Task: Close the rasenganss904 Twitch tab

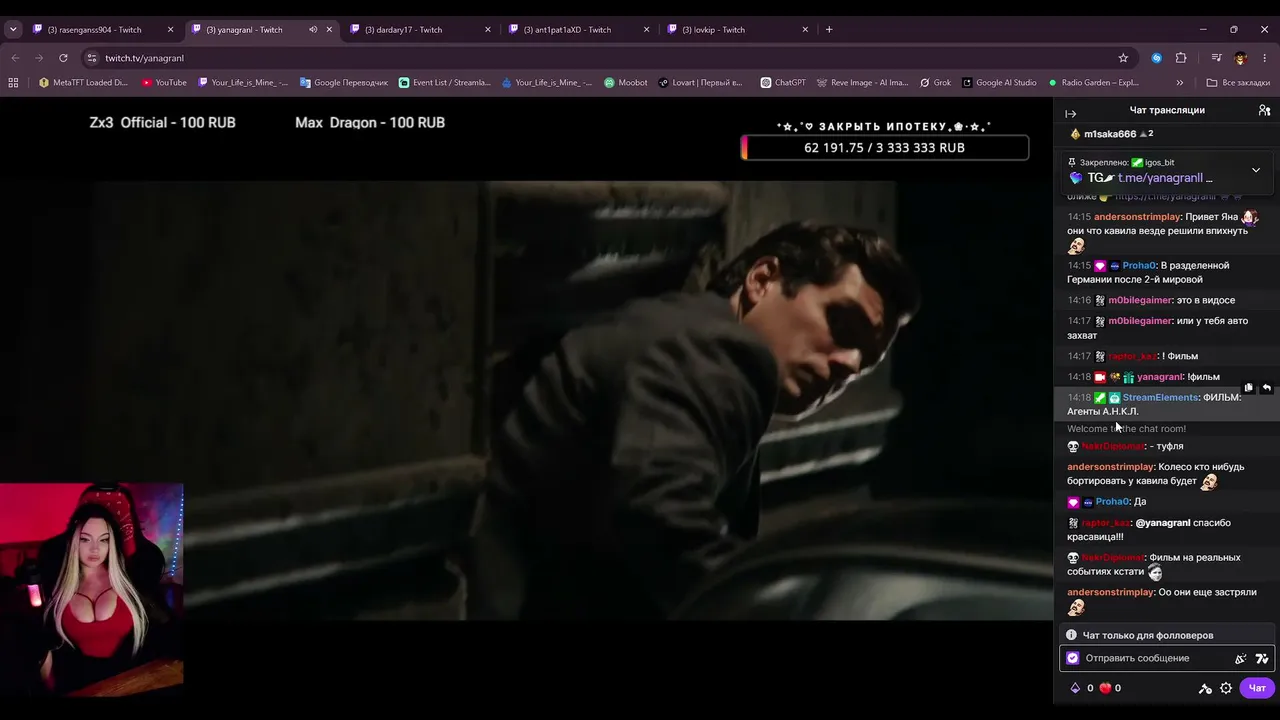Action: pos(170,30)
